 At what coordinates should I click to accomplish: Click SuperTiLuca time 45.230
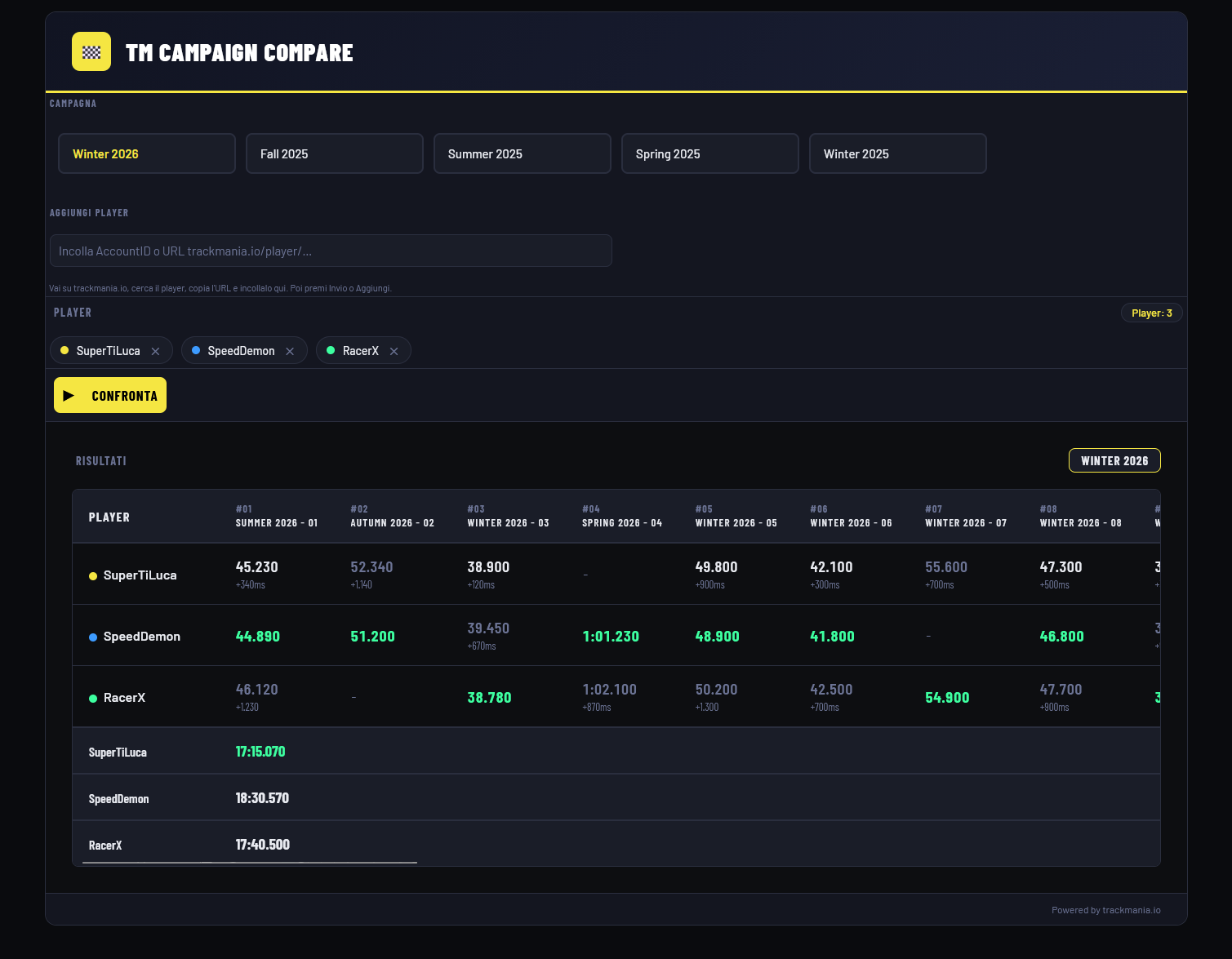click(257, 566)
